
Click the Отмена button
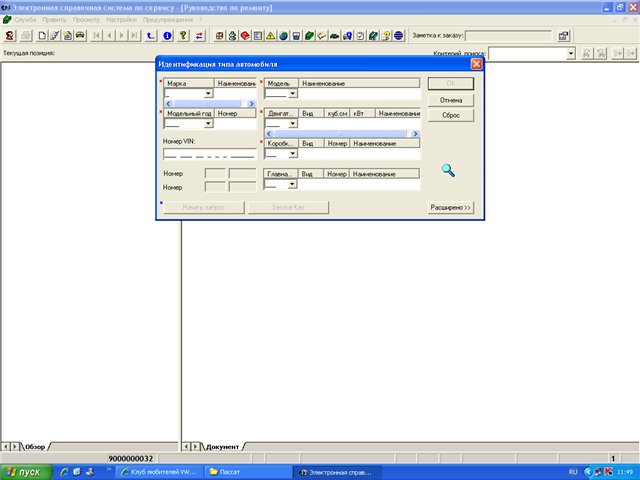pos(451,100)
